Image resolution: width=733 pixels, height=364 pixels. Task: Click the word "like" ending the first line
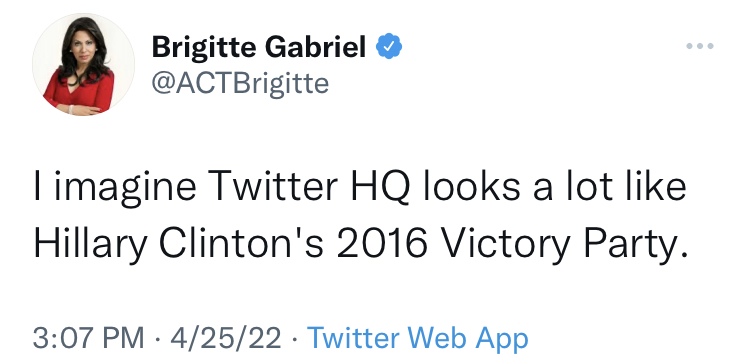pyautogui.click(x=650, y=185)
